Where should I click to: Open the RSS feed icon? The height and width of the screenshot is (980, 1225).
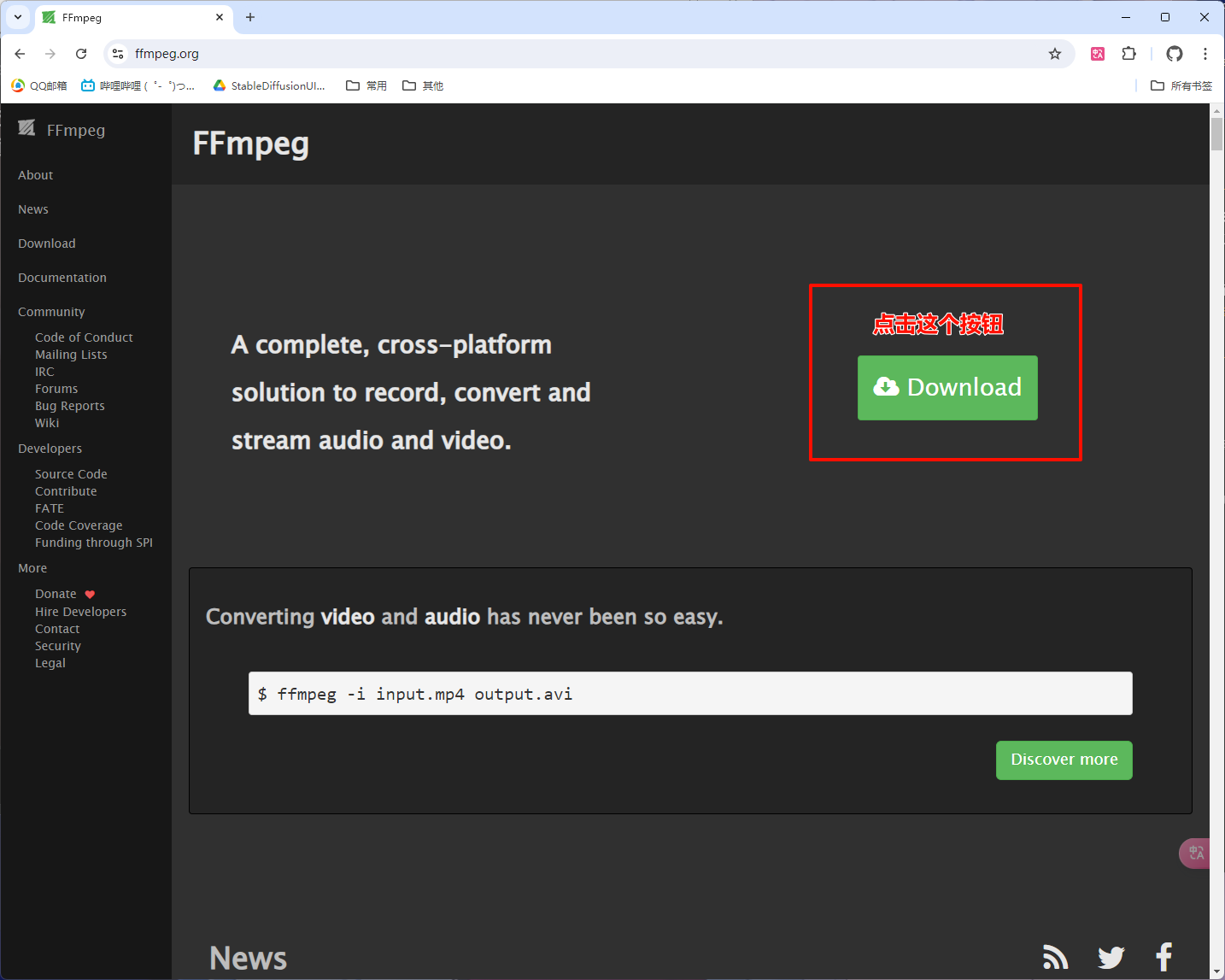1056,957
